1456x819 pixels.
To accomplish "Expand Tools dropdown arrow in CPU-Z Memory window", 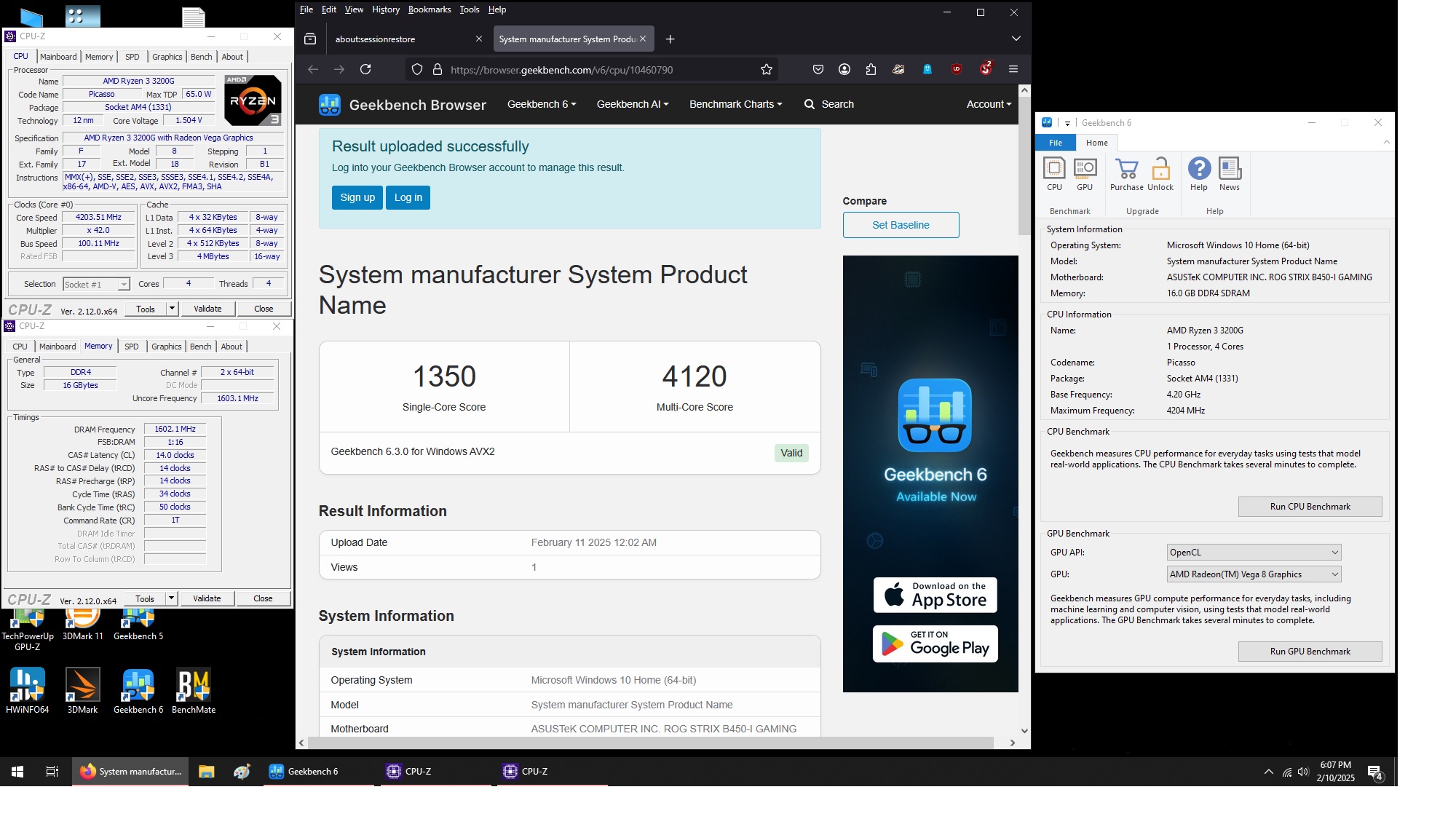I will pyautogui.click(x=171, y=598).
